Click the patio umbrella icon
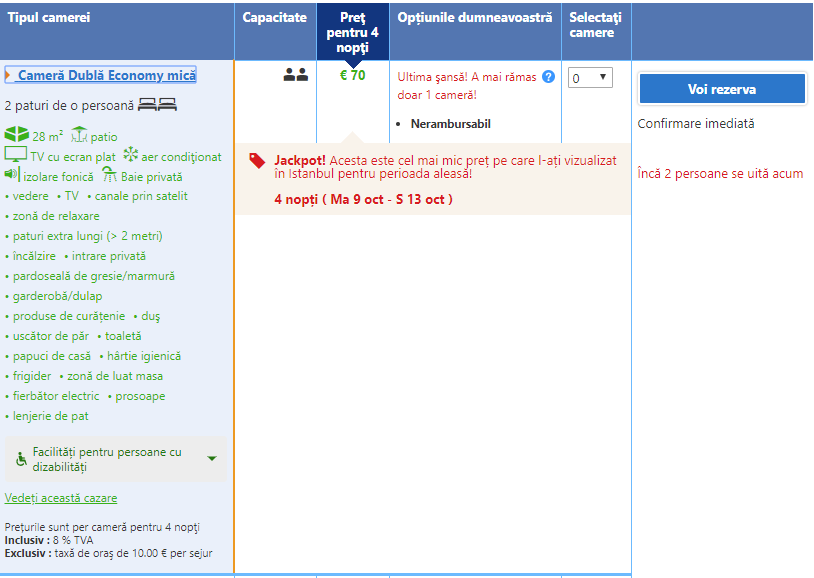The width and height of the screenshot is (814, 578). coord(79,135)
